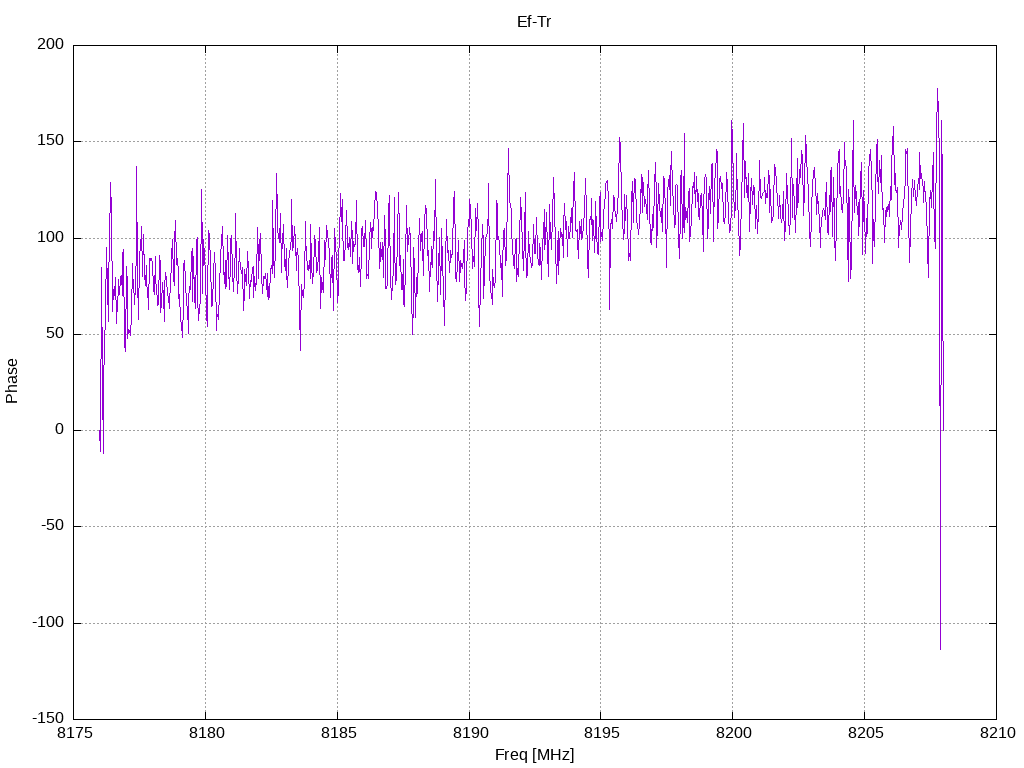This screenshot has height=768, width=1024.
Task: Click the 150 y-axis tick label
Action: (50, 140)
